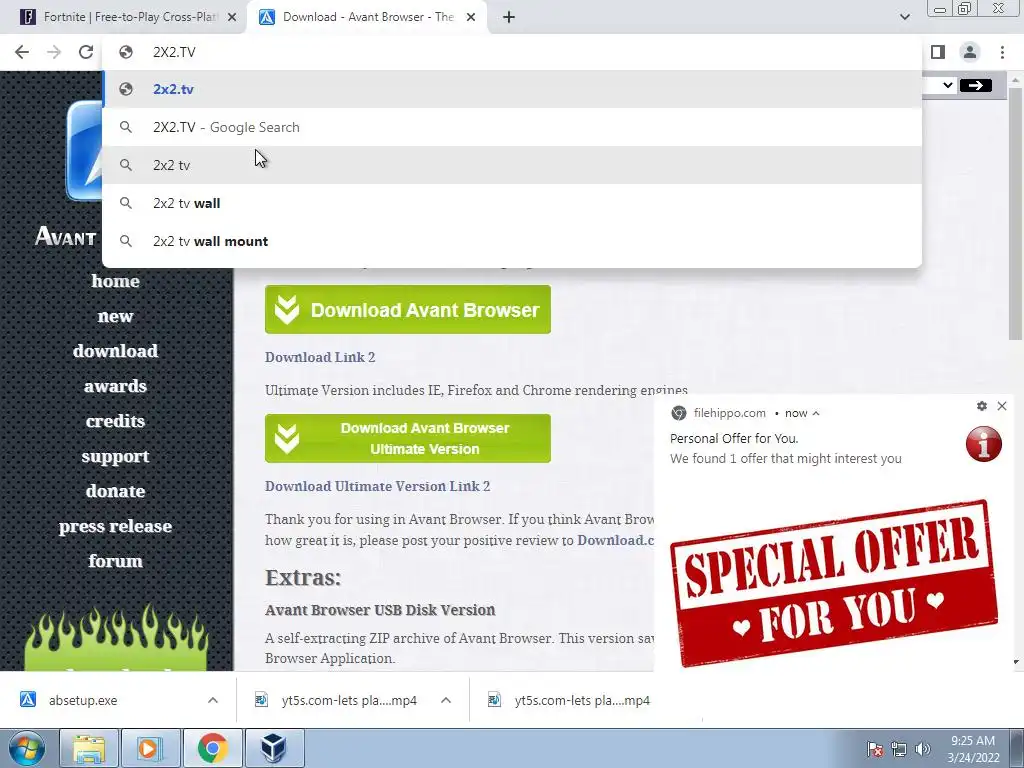Open the Chrome profile avatar

pyautogui.click(x=970, y=52)
